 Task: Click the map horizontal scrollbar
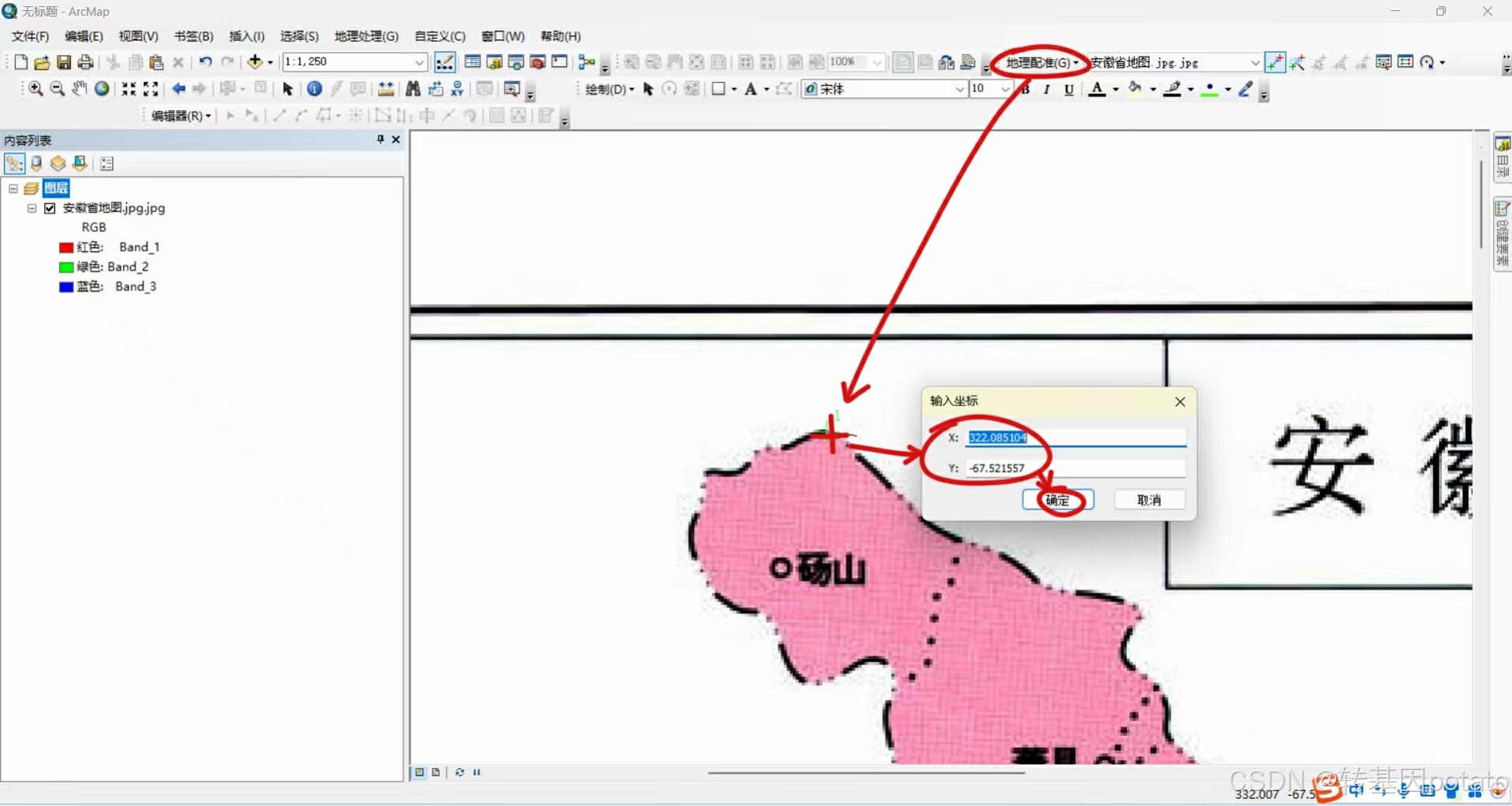866,773
